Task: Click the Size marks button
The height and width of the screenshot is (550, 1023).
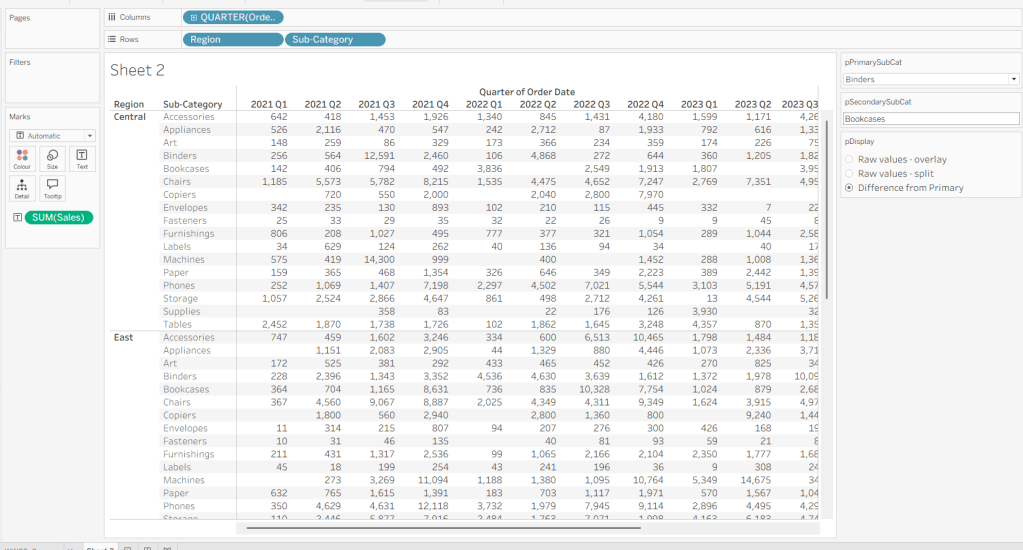Action: (52, 159)
